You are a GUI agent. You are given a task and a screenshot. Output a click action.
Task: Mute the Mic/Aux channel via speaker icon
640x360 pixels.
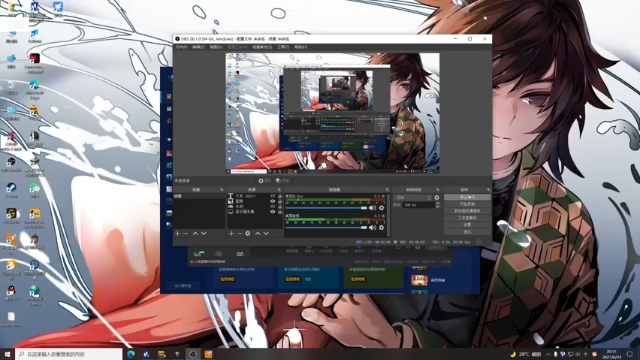[372, 208]
